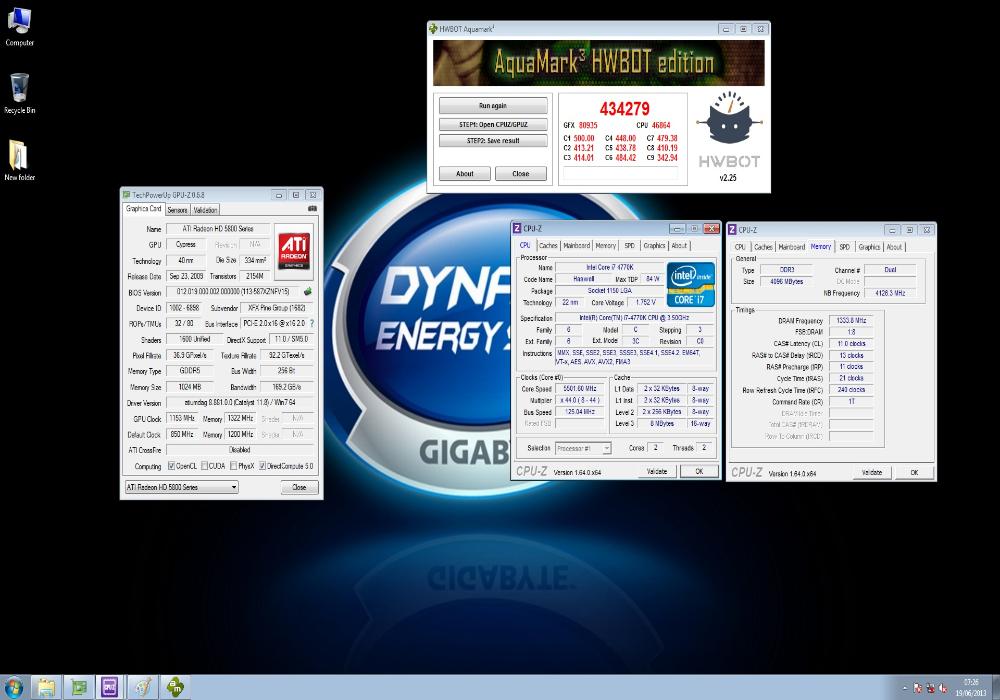The image size is (1000, 700).
Task: Open the Processor #1 selection dropdown
Action: coord(584,448)
